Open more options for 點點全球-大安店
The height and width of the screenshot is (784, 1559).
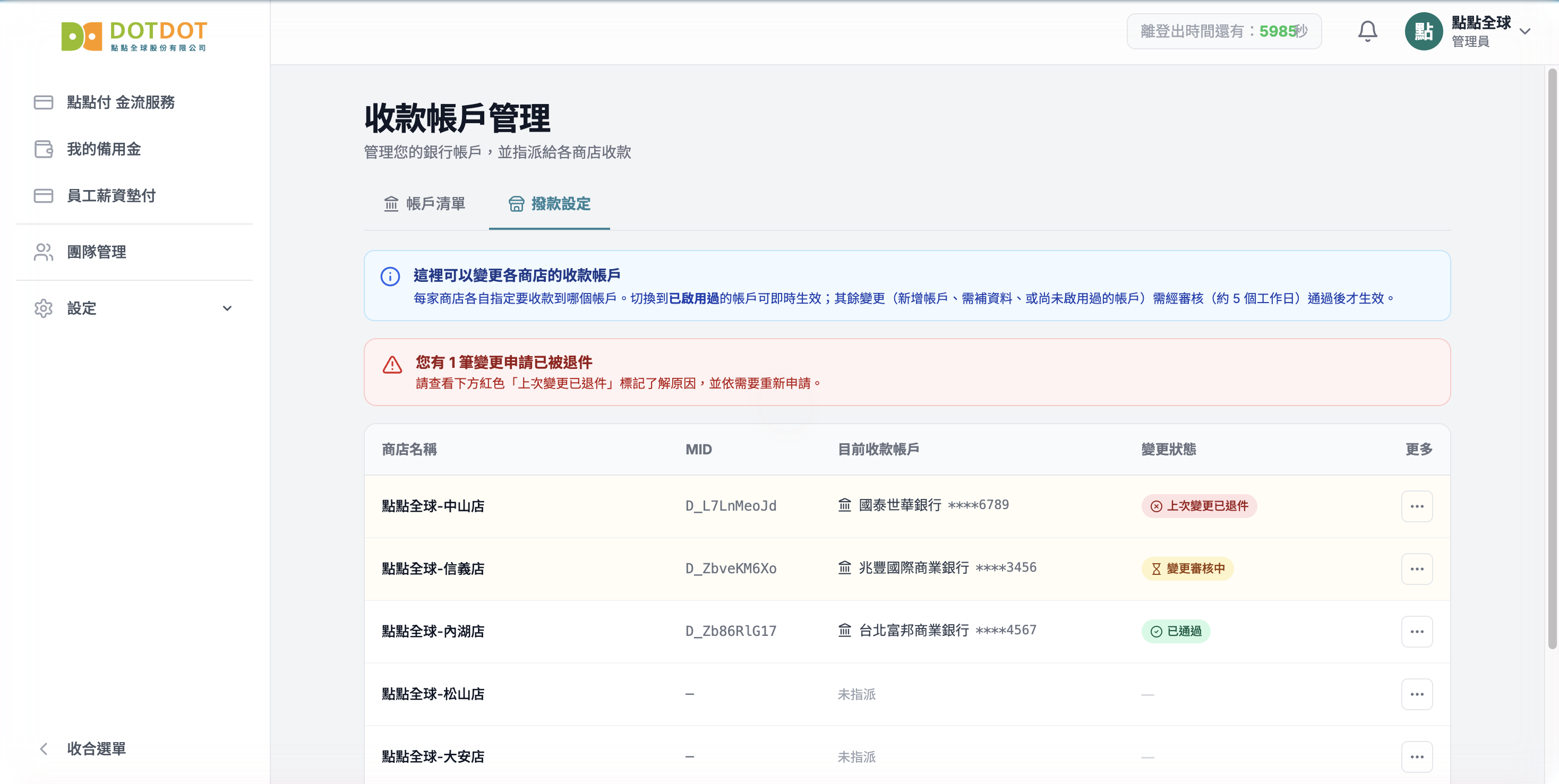point(1417,757)
